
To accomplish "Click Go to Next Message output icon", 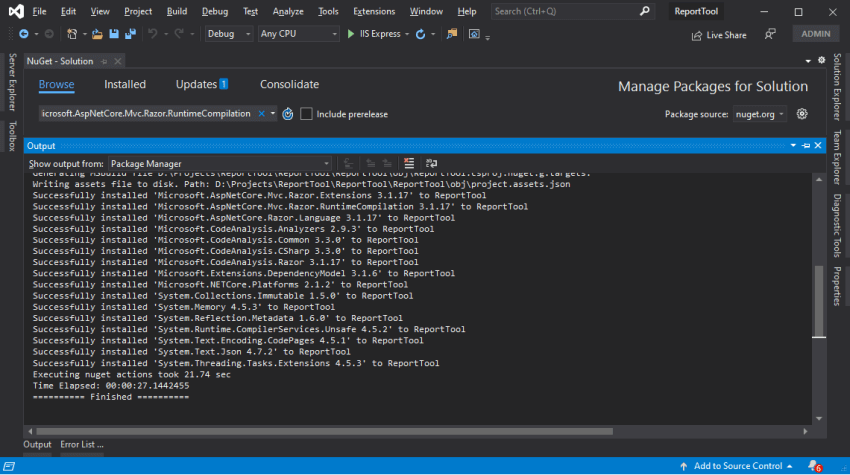I will [387, 163].
